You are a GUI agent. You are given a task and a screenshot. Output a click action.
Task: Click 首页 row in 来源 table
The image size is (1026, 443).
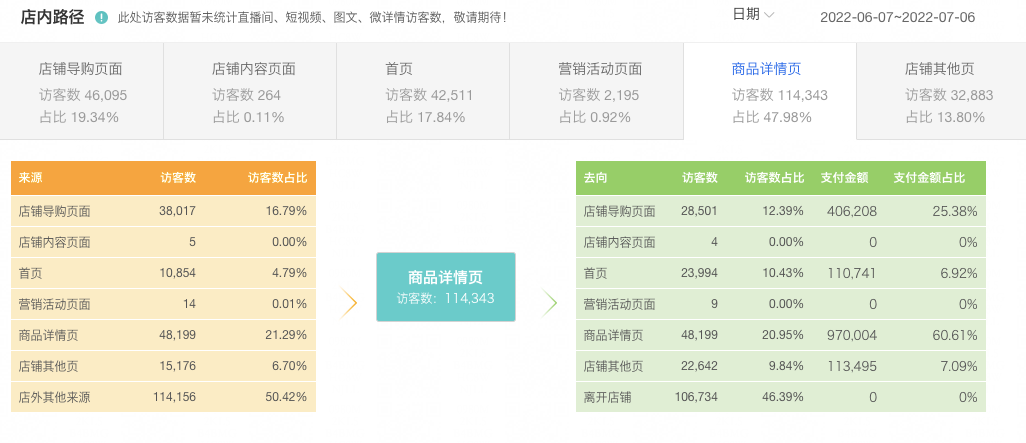tap(163, 273)
